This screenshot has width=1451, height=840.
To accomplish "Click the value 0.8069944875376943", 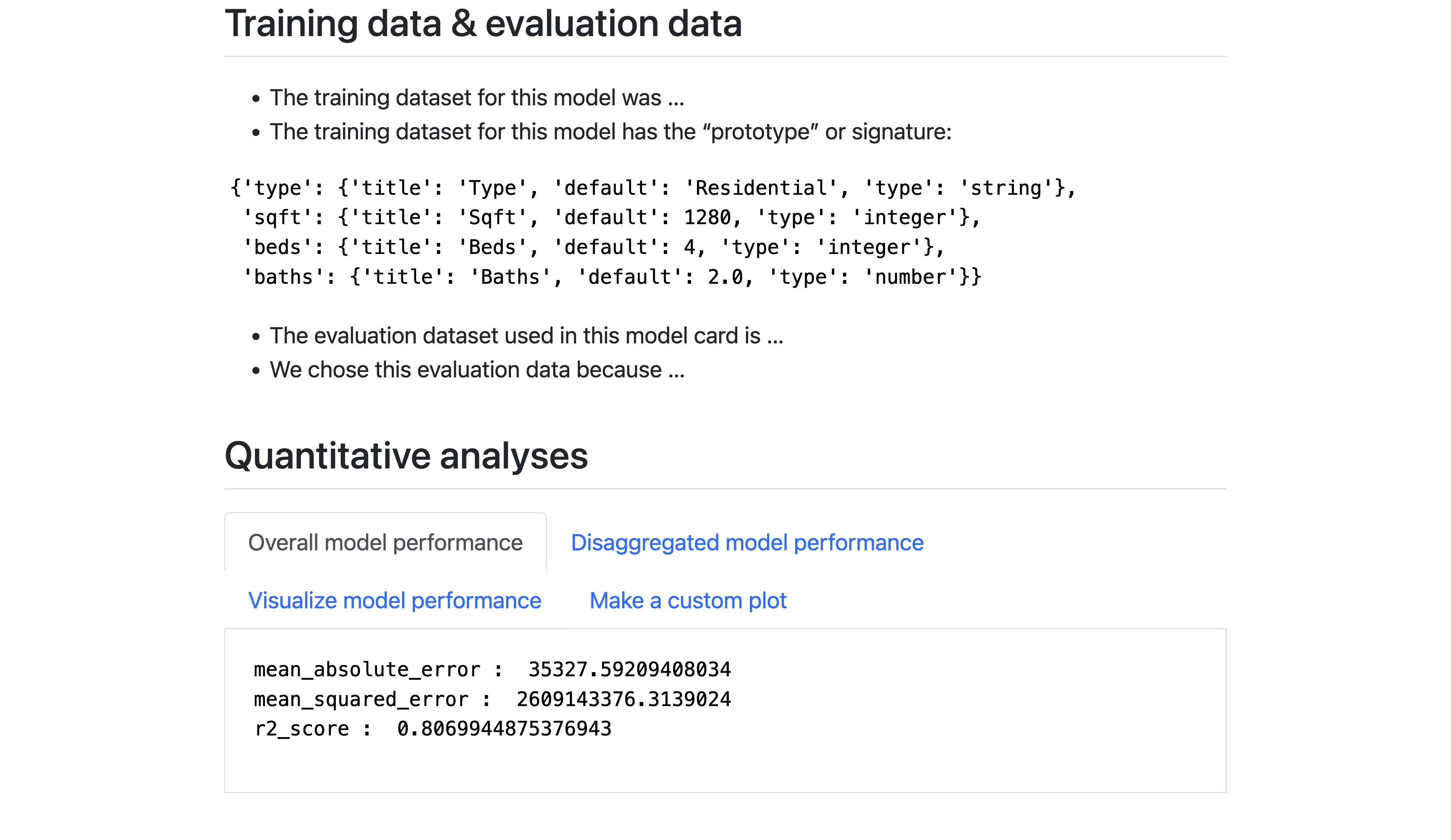I will tap(504, 729).
